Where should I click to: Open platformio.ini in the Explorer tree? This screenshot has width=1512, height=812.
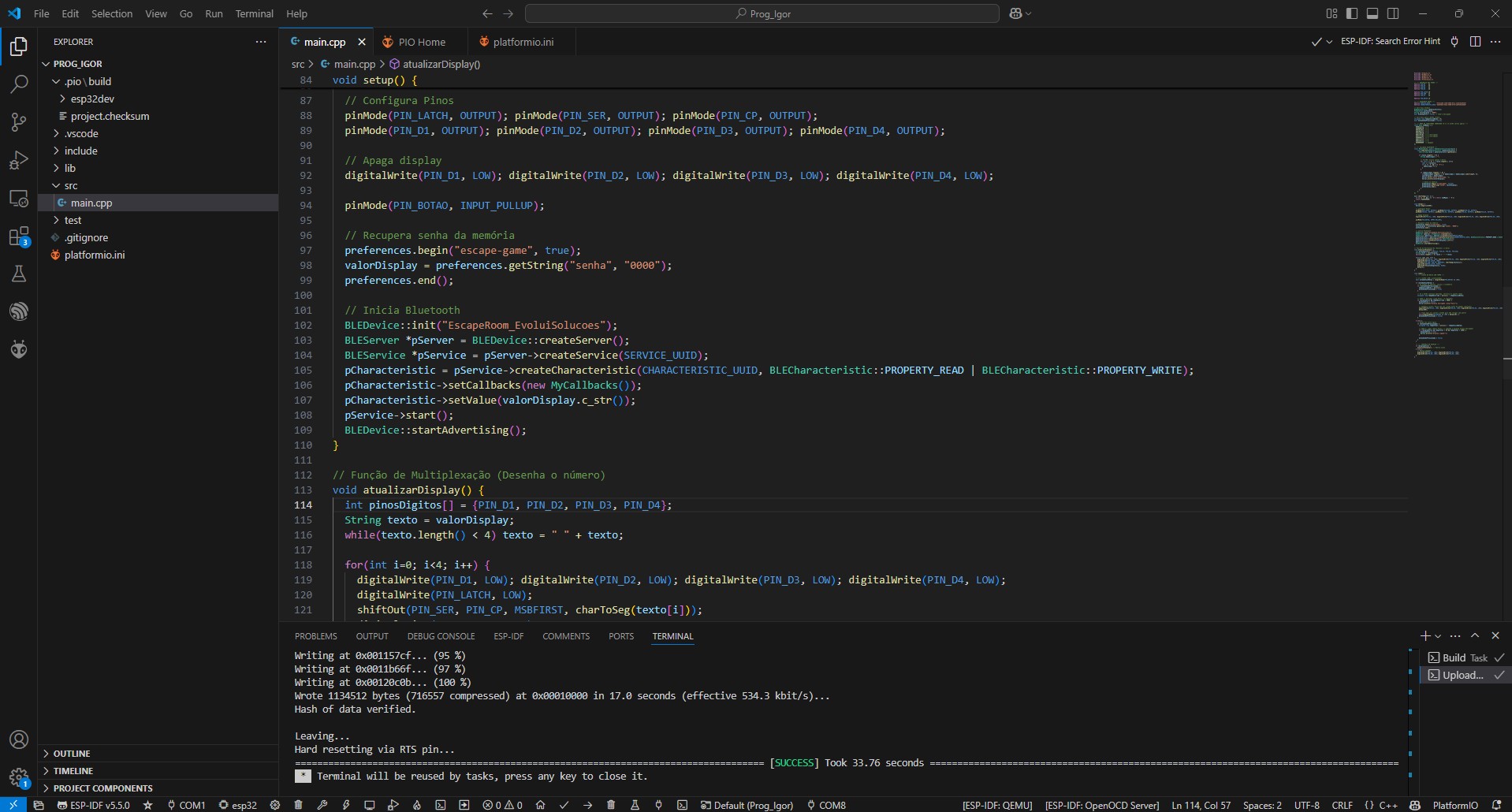(x=158, y=255)
